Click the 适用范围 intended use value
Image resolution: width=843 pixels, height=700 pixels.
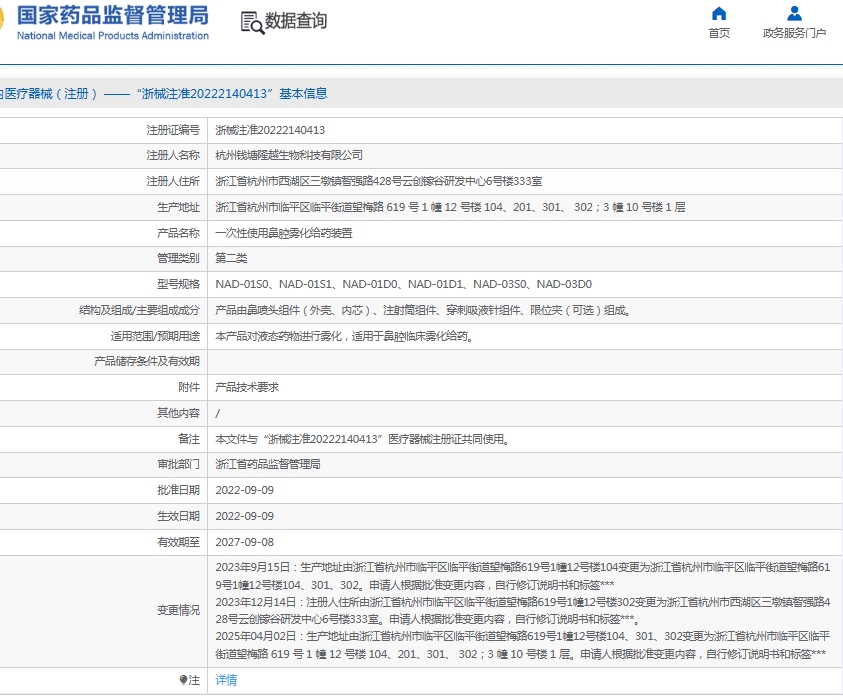pyautogui.click(x=344, y=336)
